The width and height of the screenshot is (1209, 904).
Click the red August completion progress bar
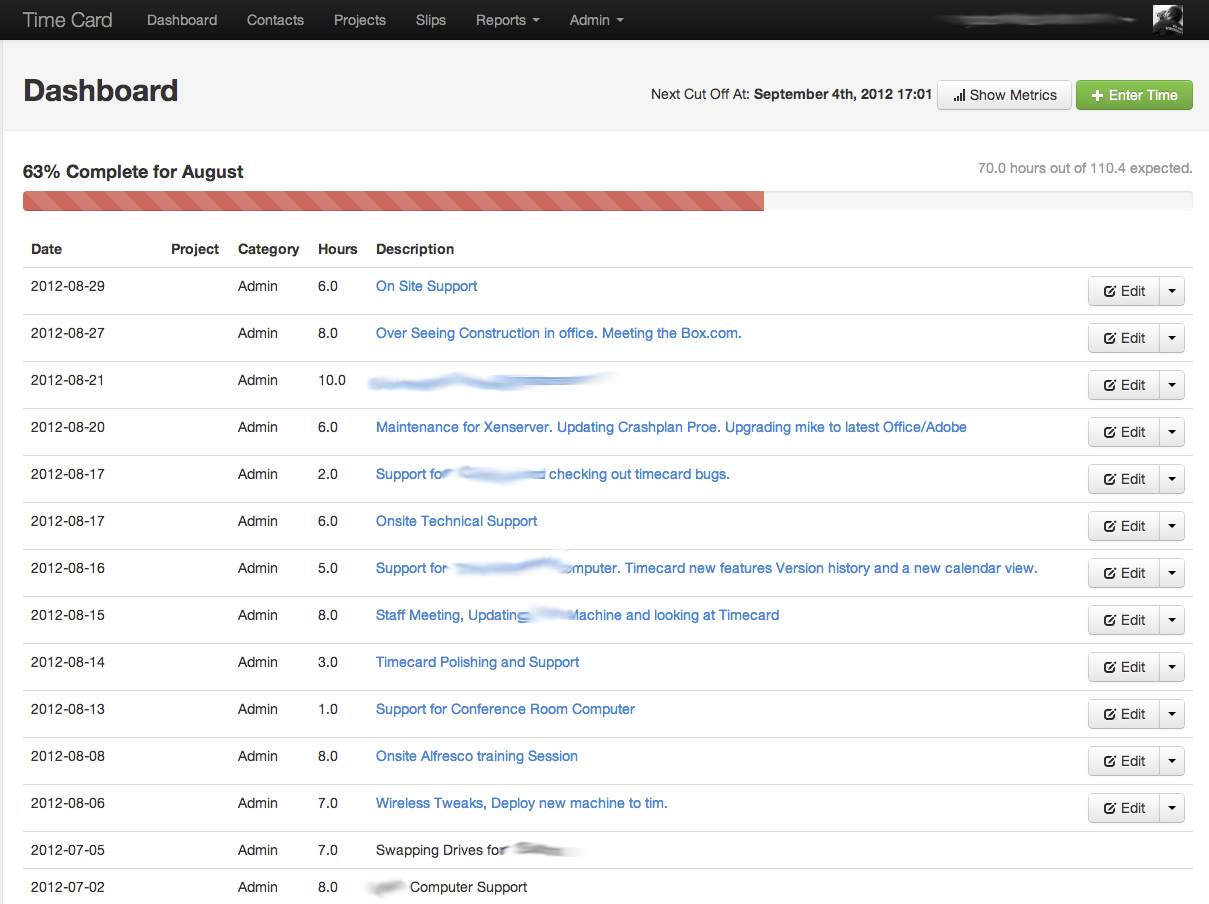393,201
